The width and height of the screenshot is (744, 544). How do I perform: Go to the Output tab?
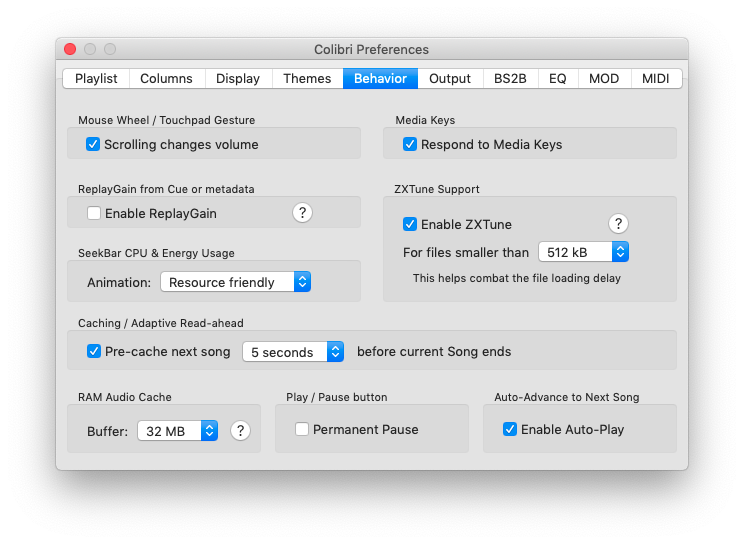[x=450, y=78]
